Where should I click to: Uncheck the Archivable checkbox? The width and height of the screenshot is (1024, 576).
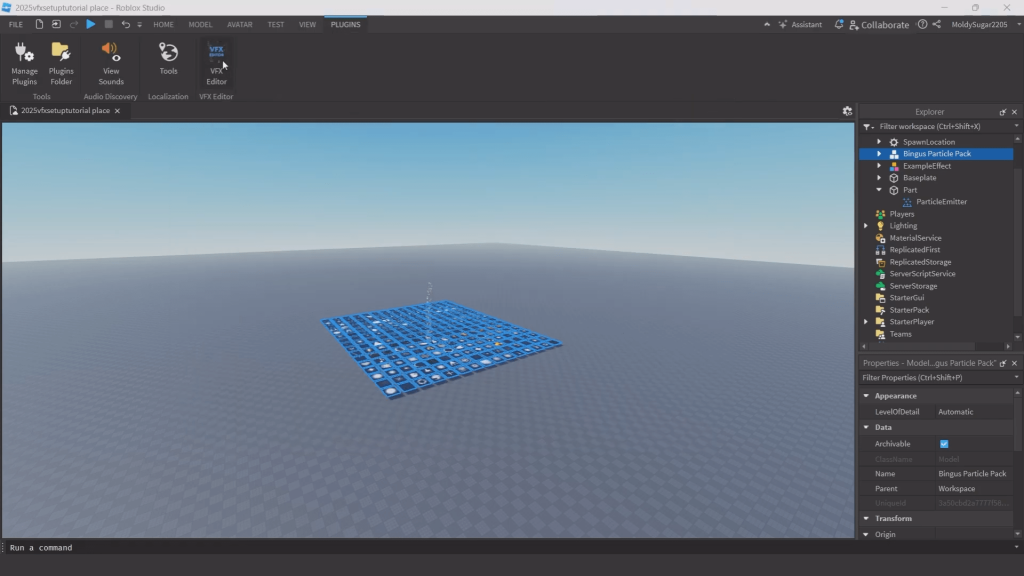[944, 443]
